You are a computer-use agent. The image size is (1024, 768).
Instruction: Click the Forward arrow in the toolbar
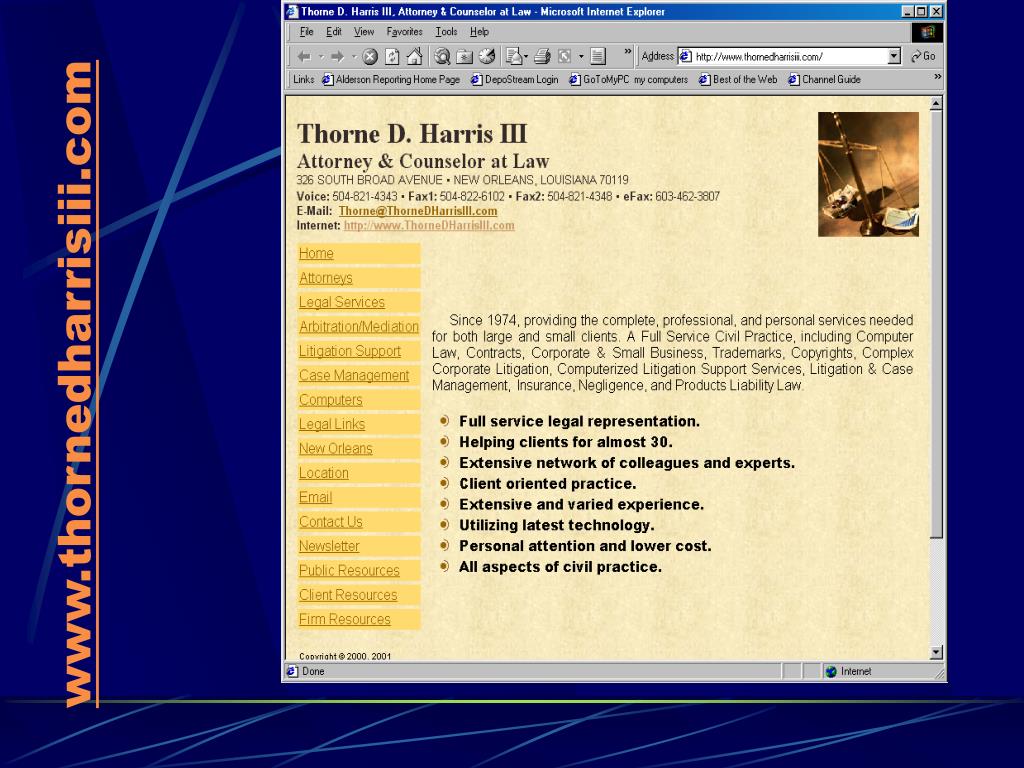point(337,57)
